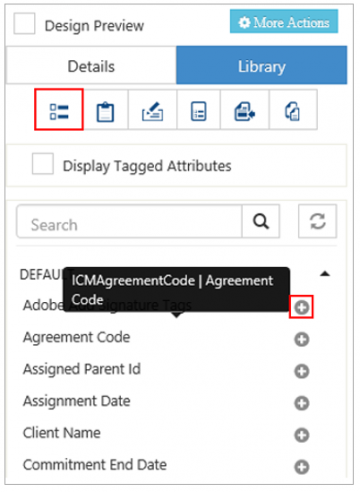Click the Search input field

129,222
